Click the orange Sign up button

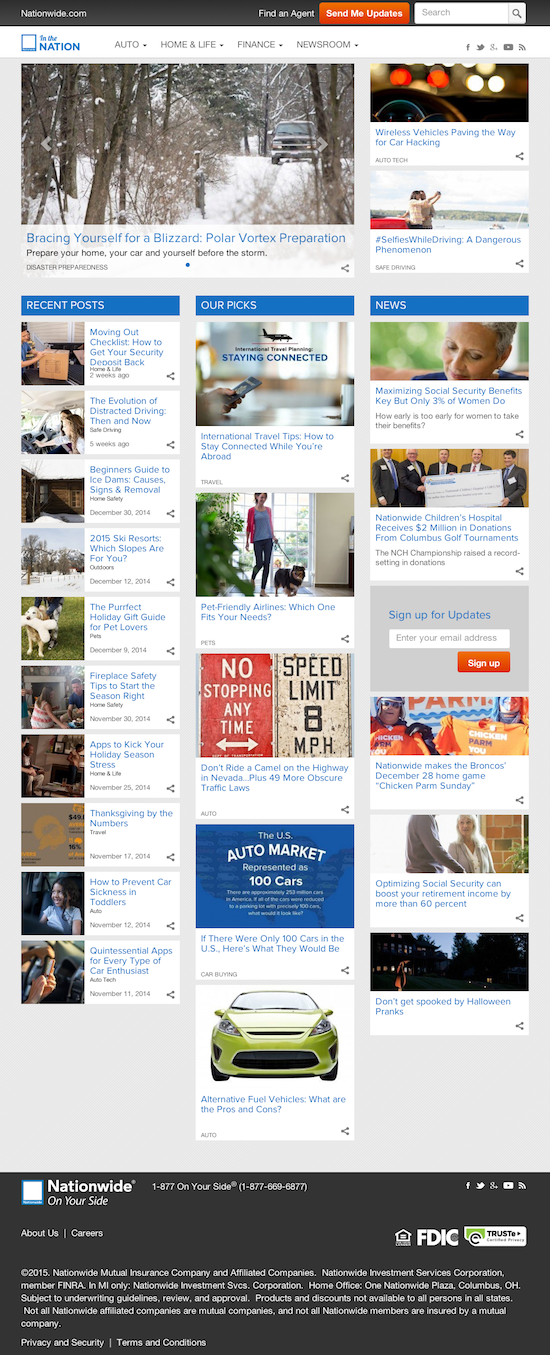point(484,662)
